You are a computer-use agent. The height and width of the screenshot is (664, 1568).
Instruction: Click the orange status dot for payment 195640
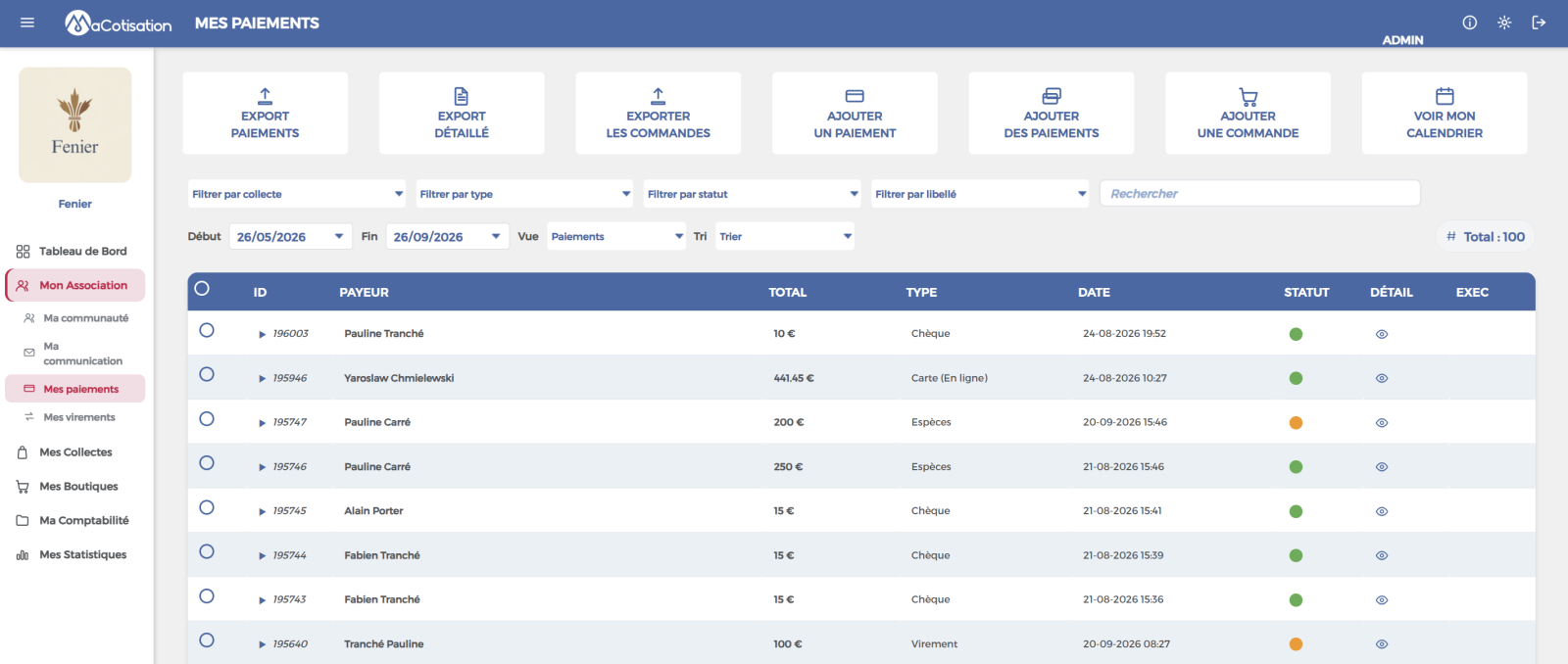(1296, 644)
